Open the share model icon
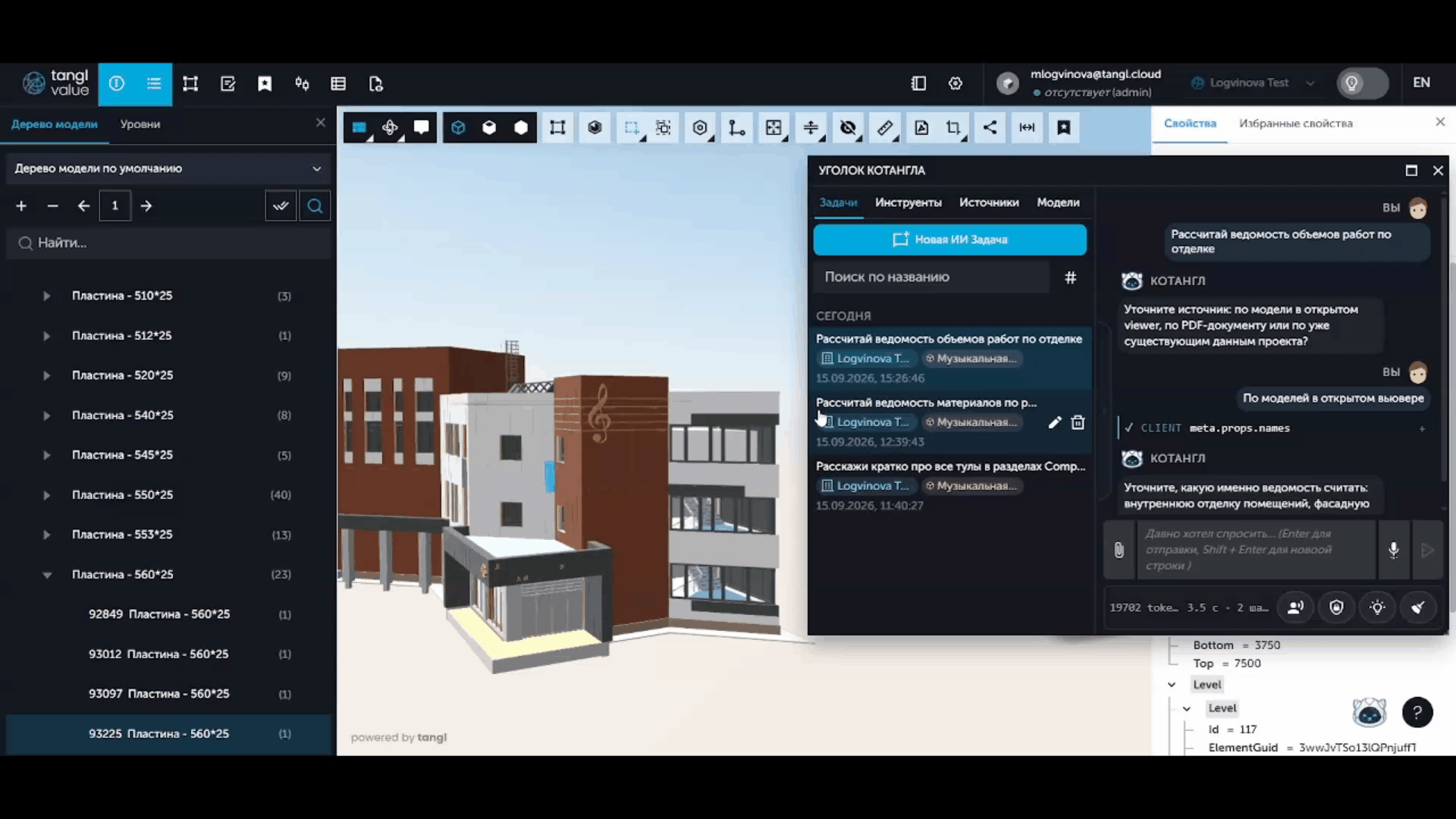1456x819 pixels. (990, 128)
